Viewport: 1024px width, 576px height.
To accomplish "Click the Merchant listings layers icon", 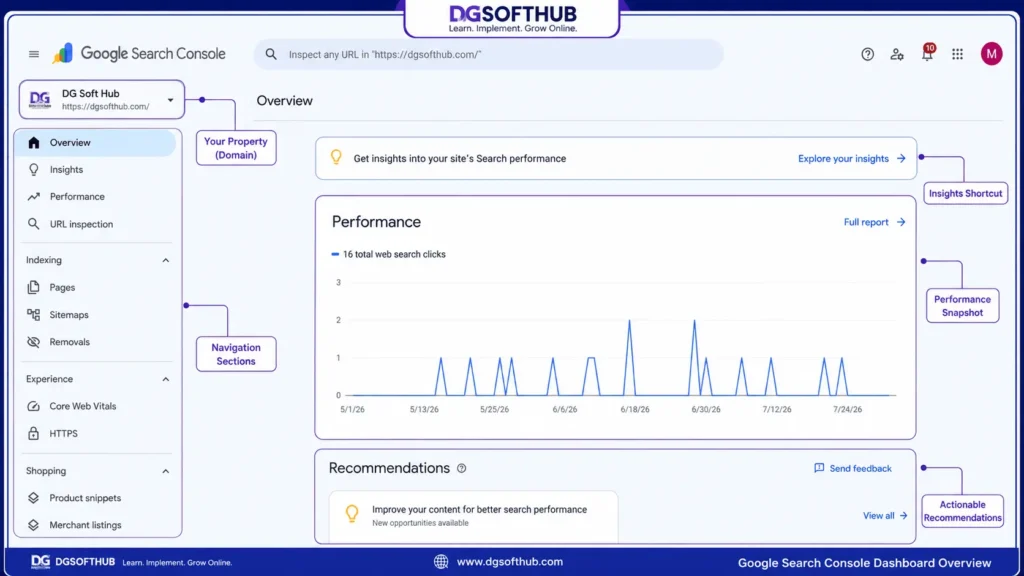I will click(33, 525).
